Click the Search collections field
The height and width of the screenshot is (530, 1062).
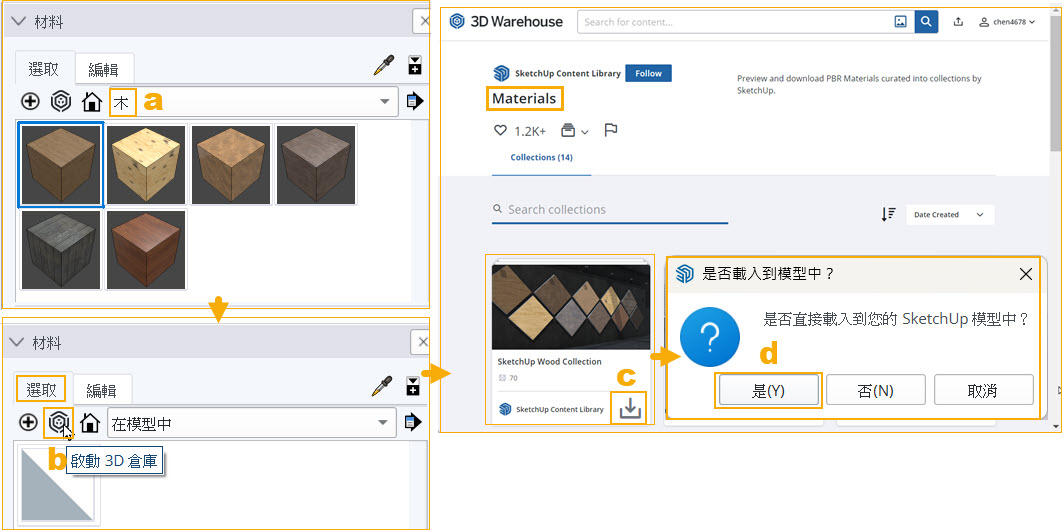pos(610,210)
